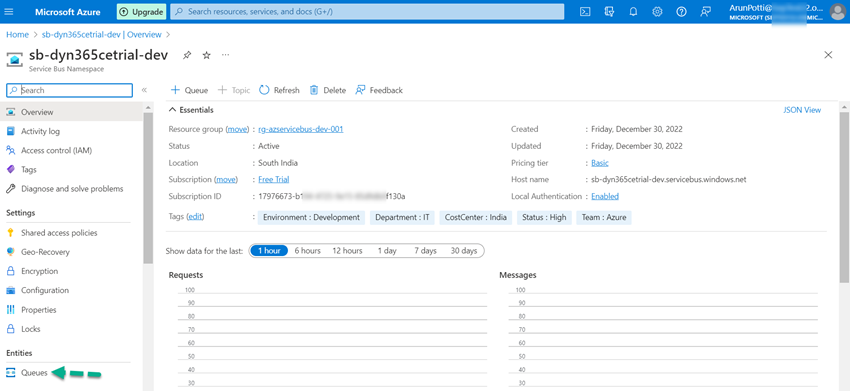
Task: Add a new Queue
Action: pyautogui.click(x=189, y=90)
